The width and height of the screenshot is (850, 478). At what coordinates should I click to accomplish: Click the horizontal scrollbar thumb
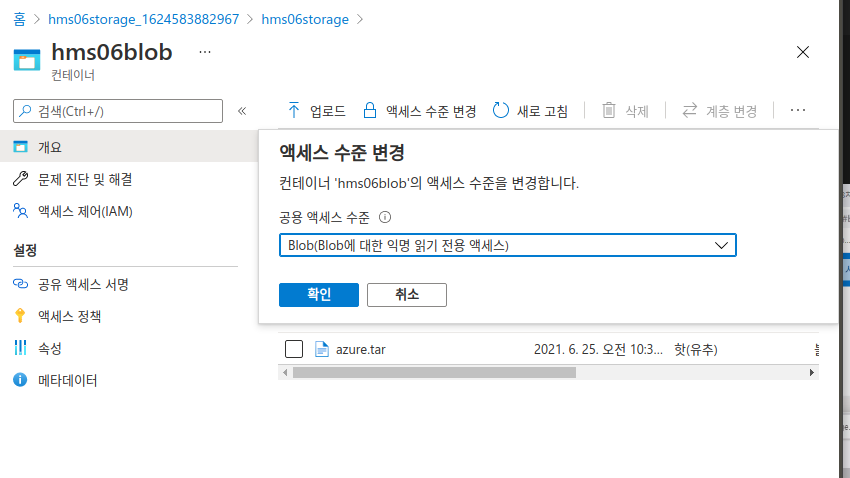point(434,372)
